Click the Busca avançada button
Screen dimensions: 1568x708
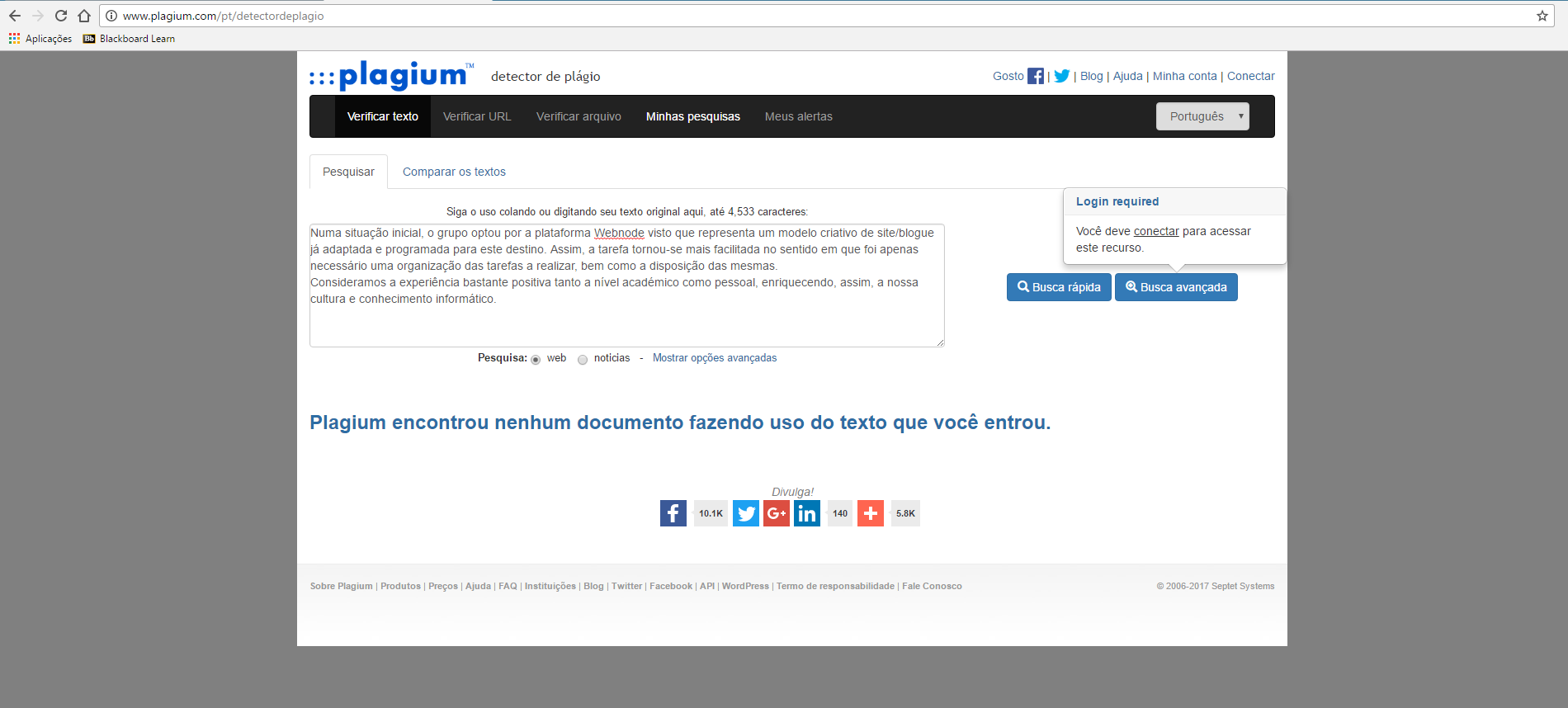pos(1176,287)
